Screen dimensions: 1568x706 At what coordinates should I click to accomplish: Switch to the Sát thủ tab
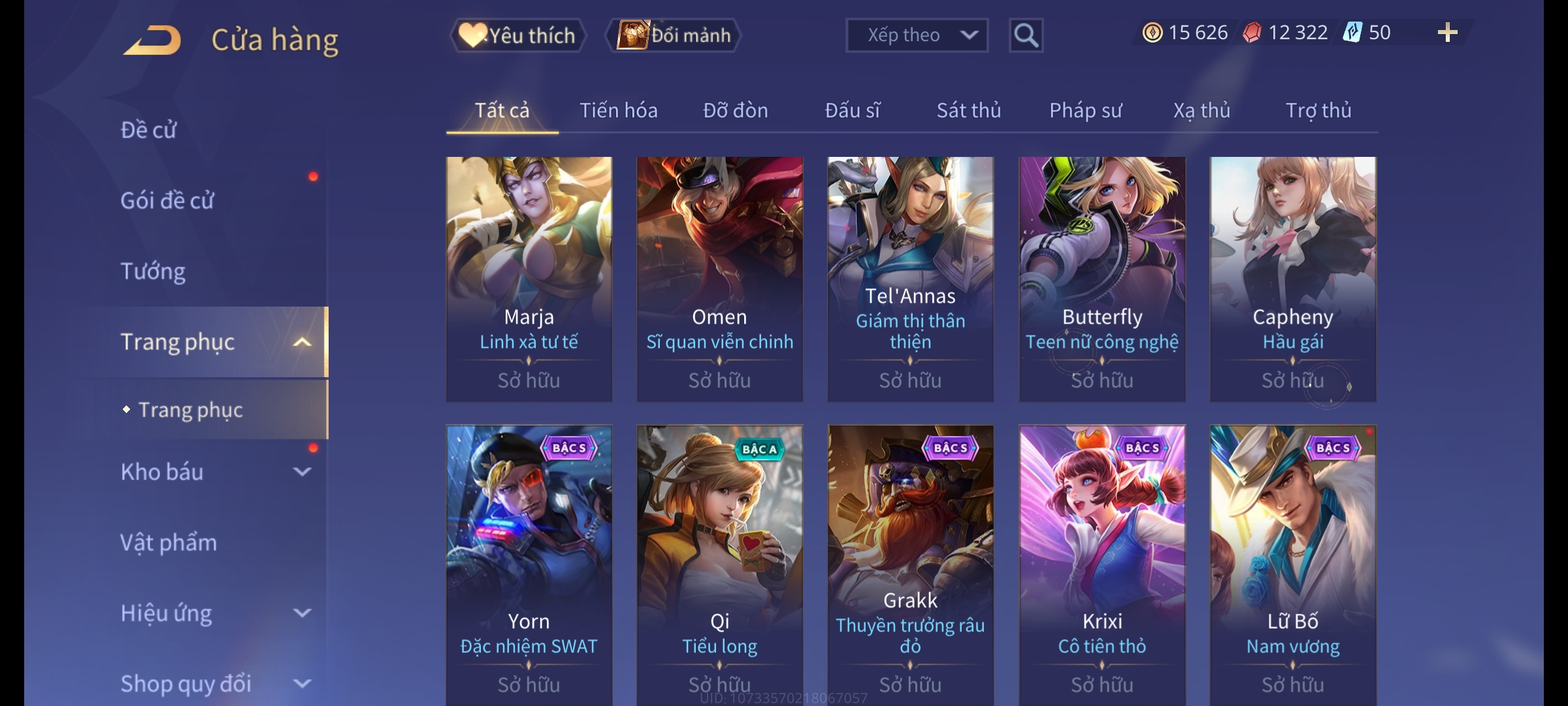click(969, 110)
